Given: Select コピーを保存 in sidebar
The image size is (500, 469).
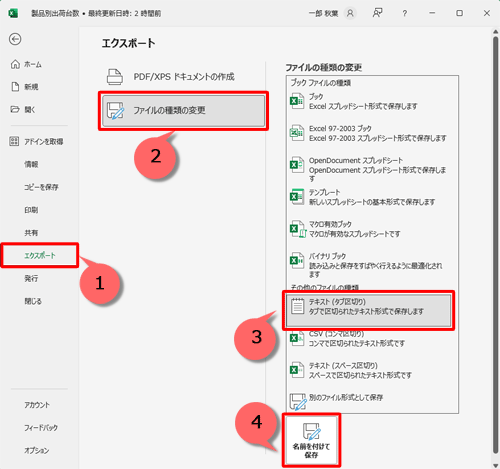Looking at the screenshot, I should [41, 187].
